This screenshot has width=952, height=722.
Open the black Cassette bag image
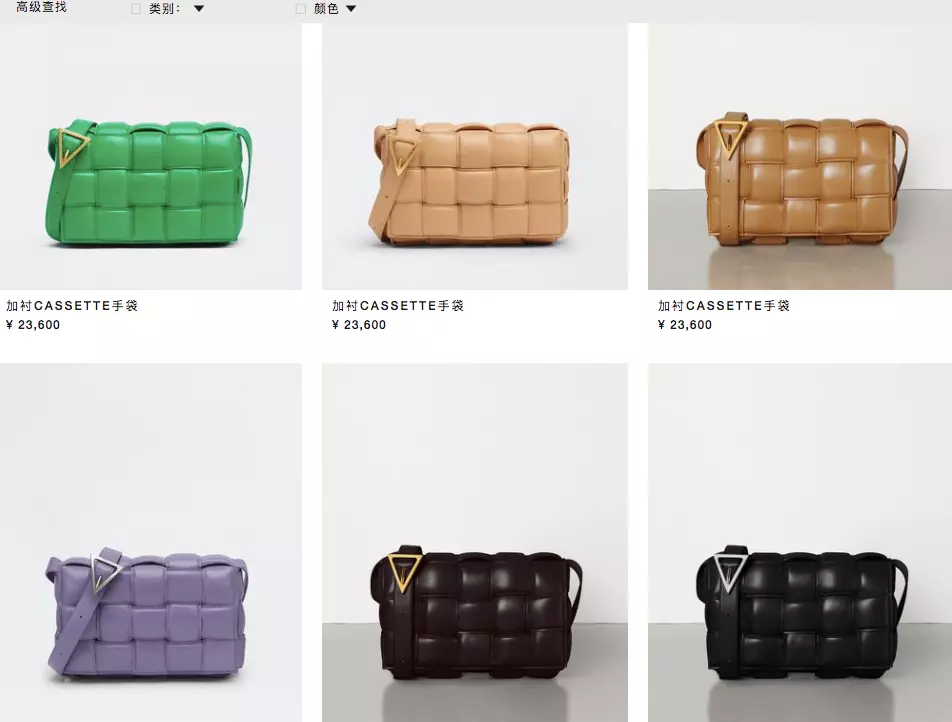coord(800,542)
